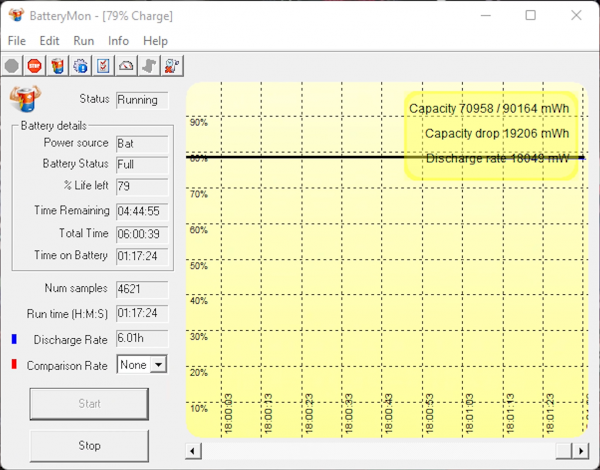600x470 pixels.
Task: Click the graph scrollbar left arrow
Action: point(193,451)
